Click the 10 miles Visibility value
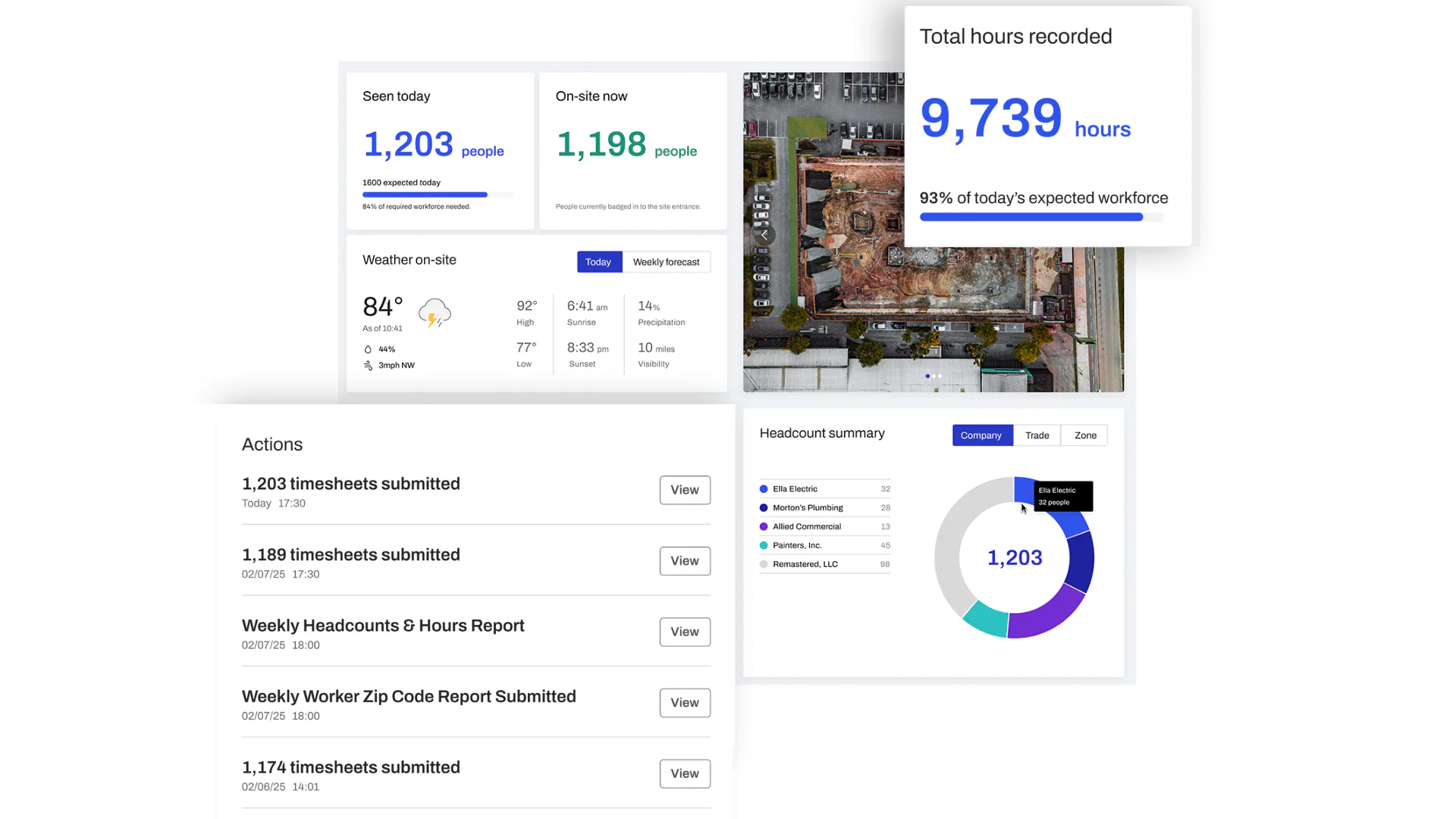Image resolution: width=1456 pixels, height=819 pixels. tap(656, 348)
